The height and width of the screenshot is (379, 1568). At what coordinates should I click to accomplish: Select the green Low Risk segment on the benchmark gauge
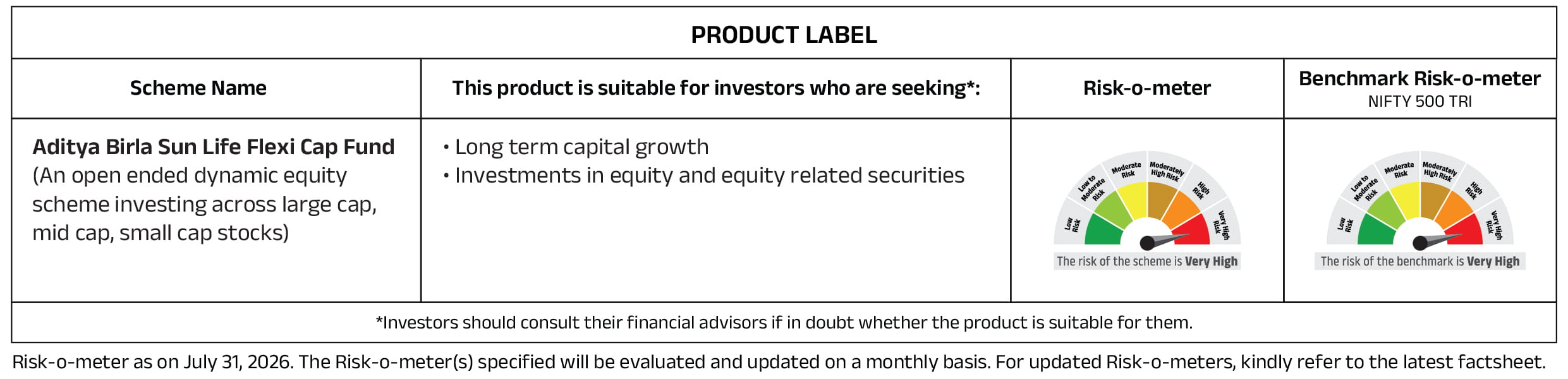click(x=1375, y=231)
